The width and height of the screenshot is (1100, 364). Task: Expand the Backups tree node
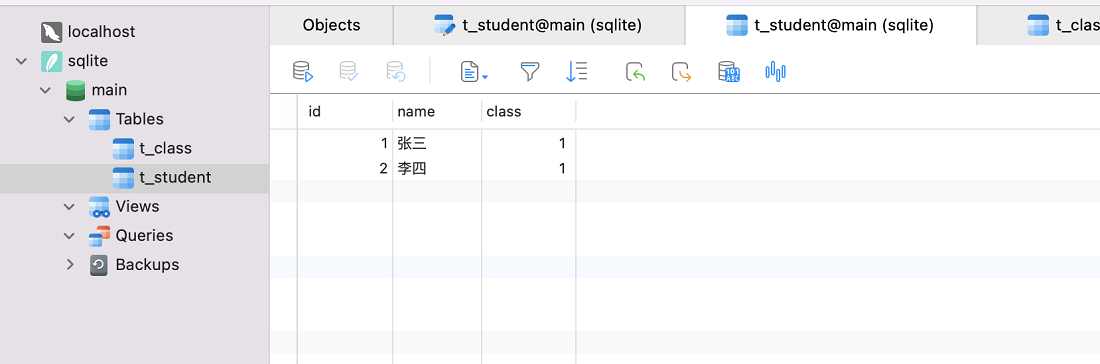click(x=69, y=265)
